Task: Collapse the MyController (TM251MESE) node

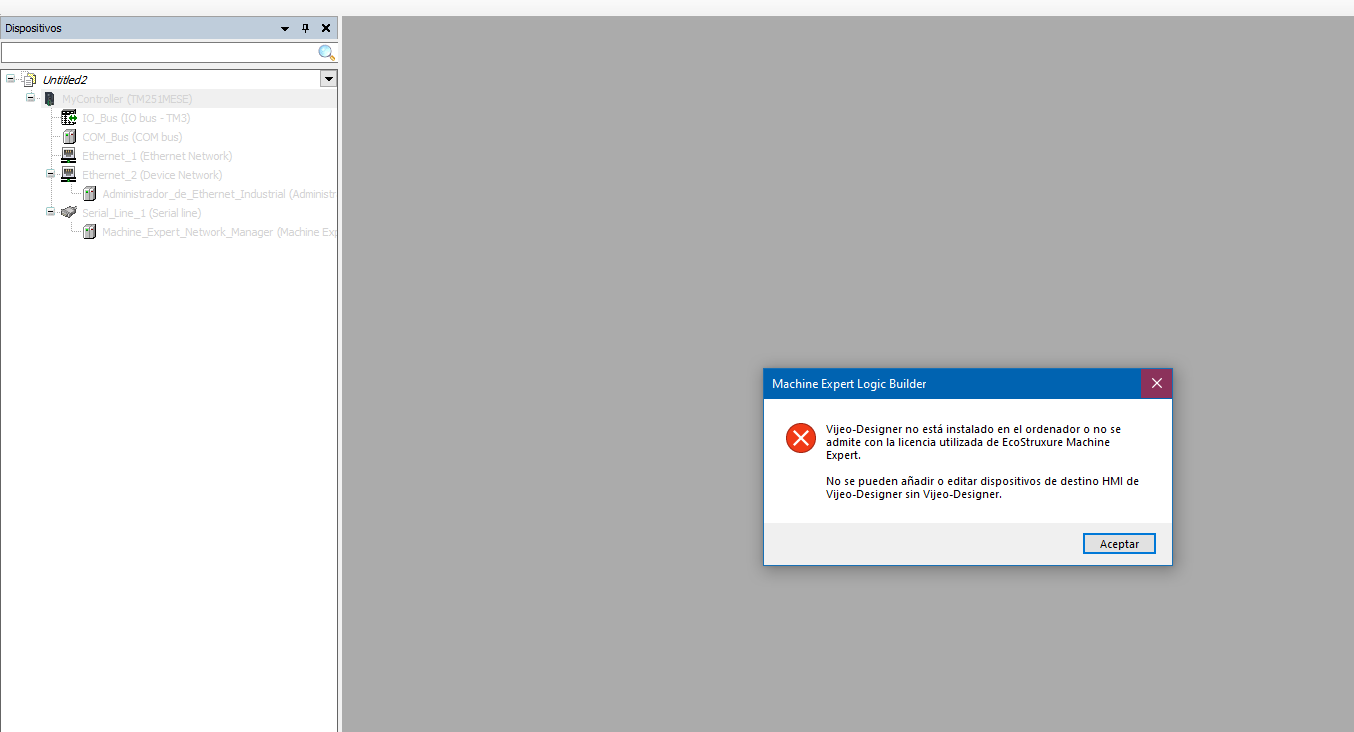Action: tap(31, 98)
